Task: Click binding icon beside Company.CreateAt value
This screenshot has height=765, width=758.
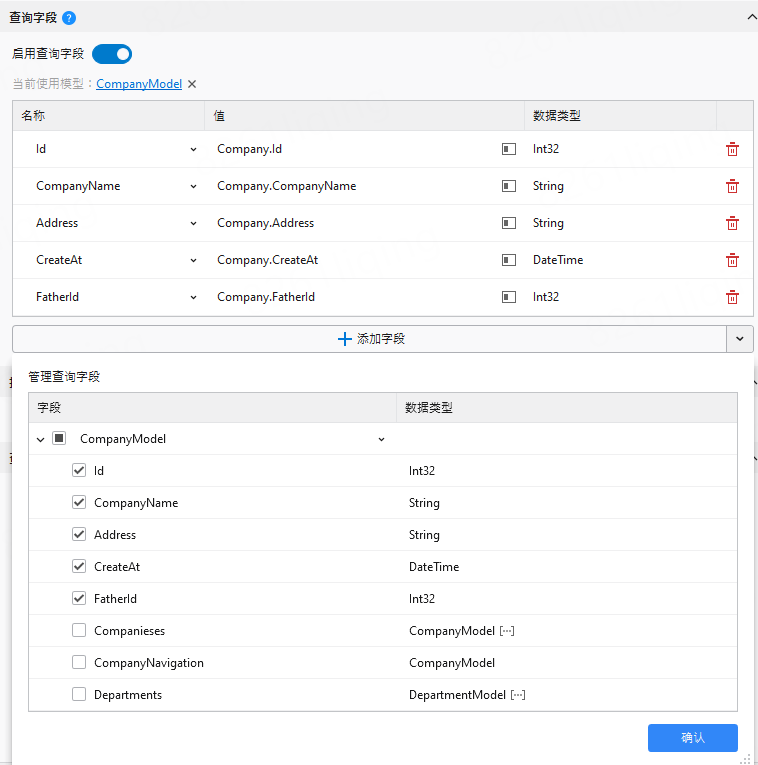Action: [x=509, y=260]
